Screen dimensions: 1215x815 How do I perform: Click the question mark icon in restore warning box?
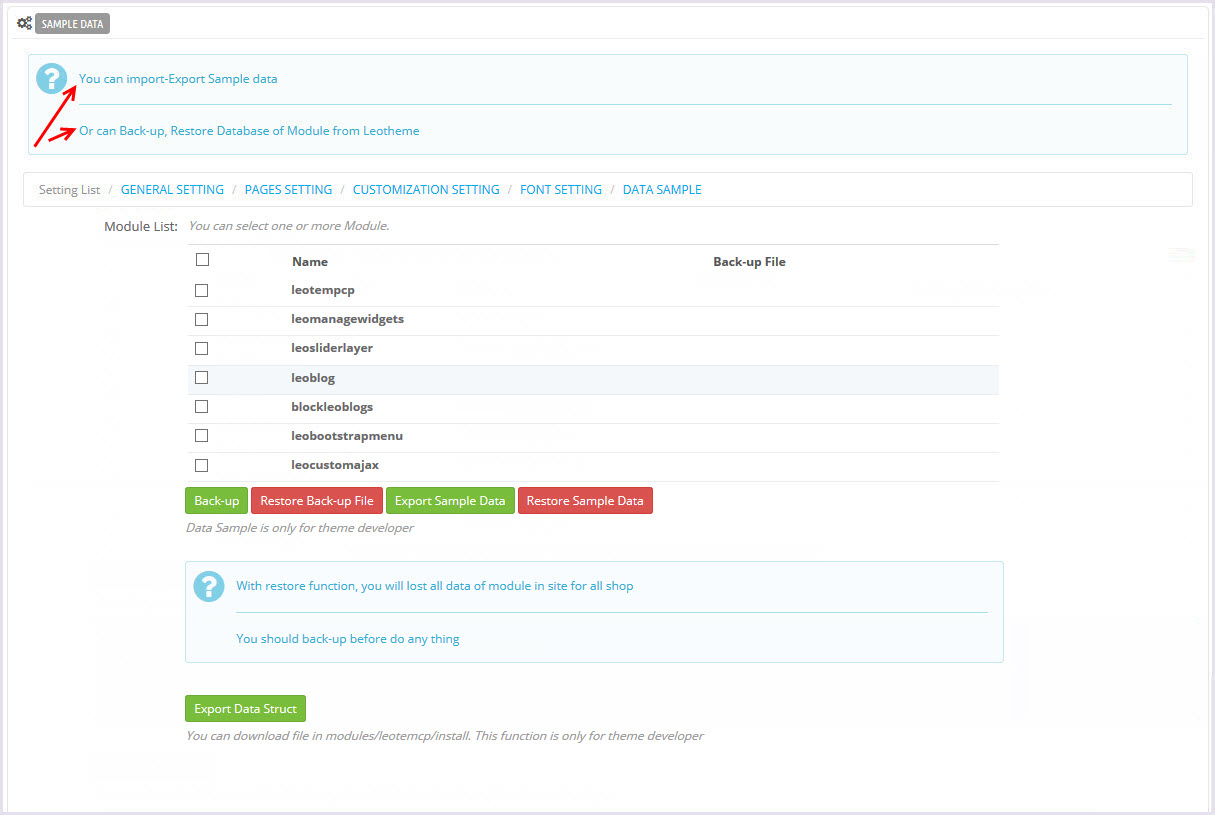tap(208, 586)
